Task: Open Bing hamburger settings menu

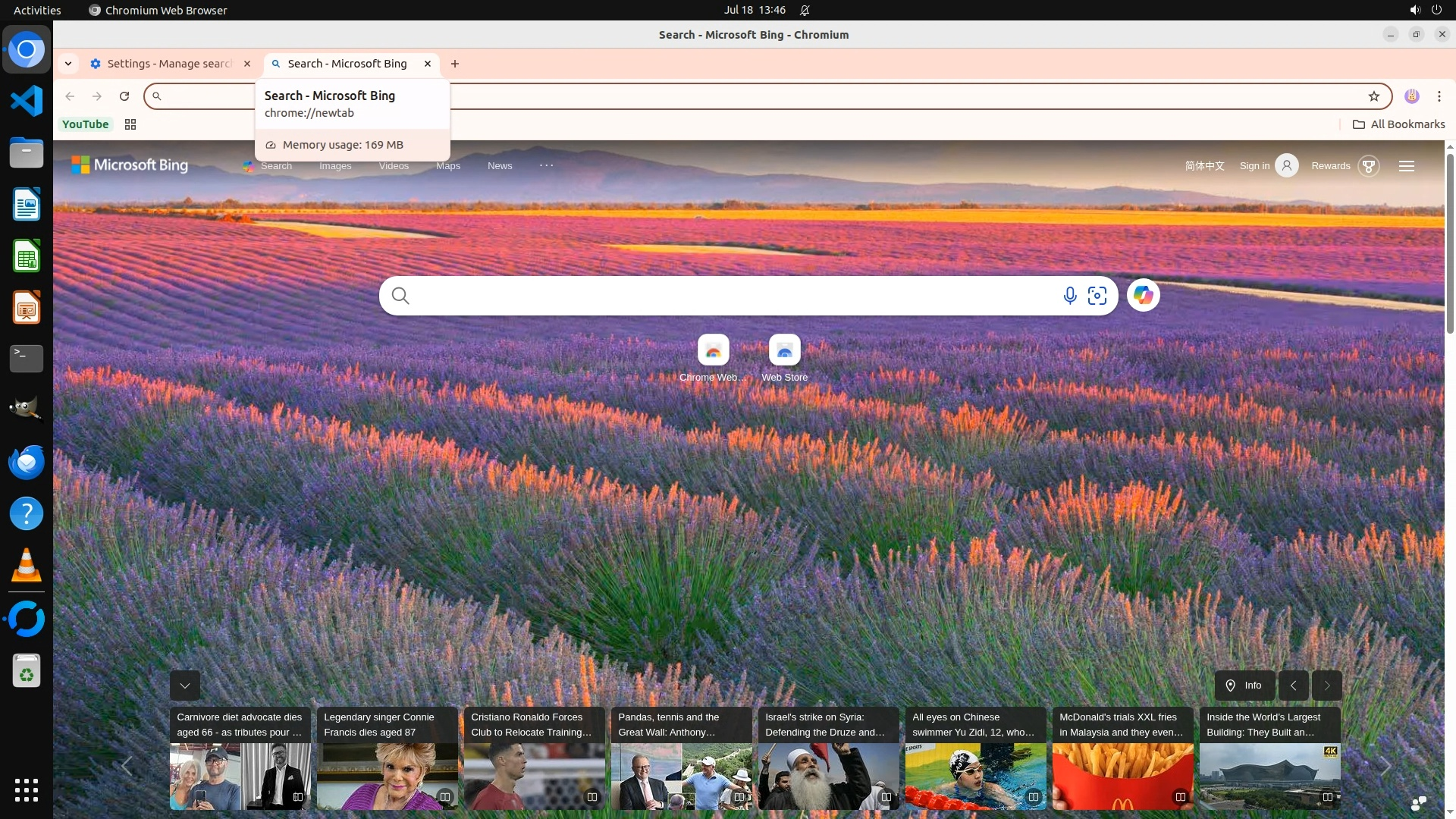Action: 1406,166
